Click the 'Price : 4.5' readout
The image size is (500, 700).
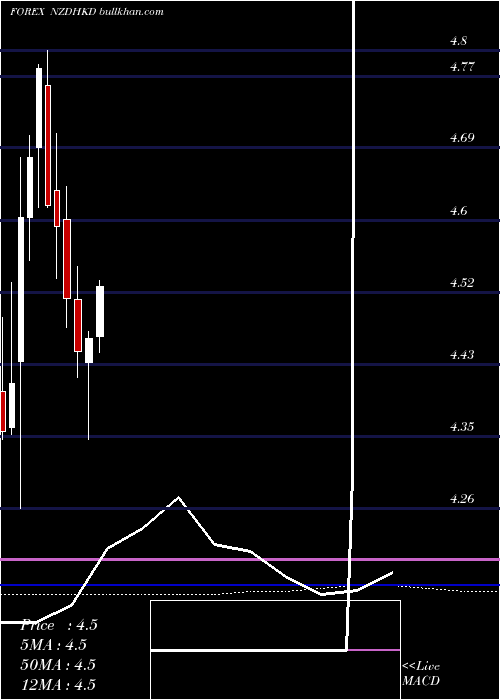(x=59, y=625)
